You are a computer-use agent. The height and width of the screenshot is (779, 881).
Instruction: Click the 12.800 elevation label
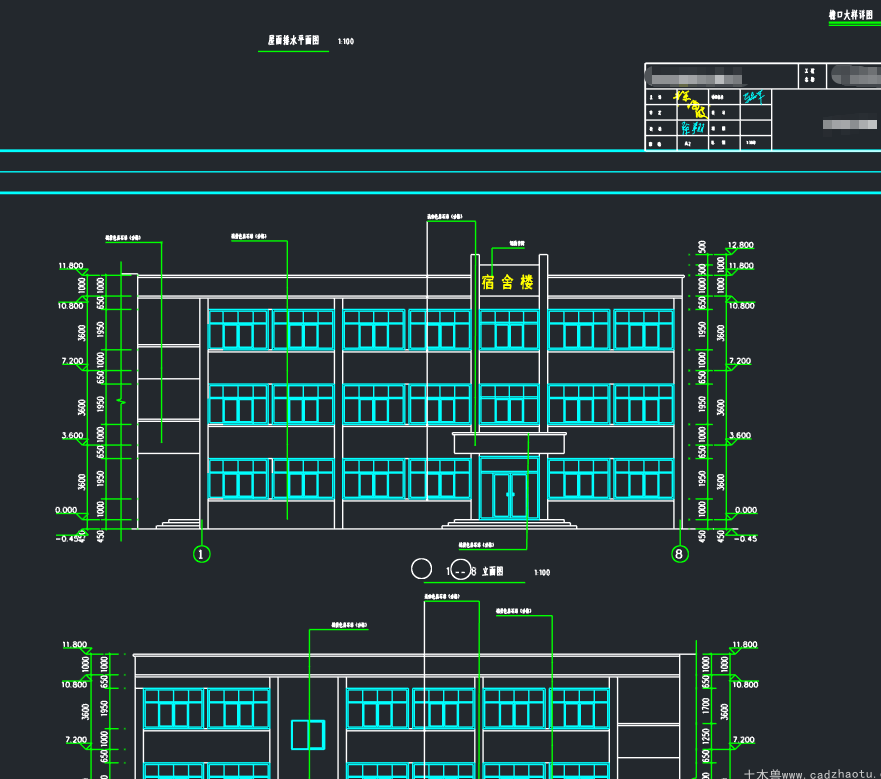741,245
